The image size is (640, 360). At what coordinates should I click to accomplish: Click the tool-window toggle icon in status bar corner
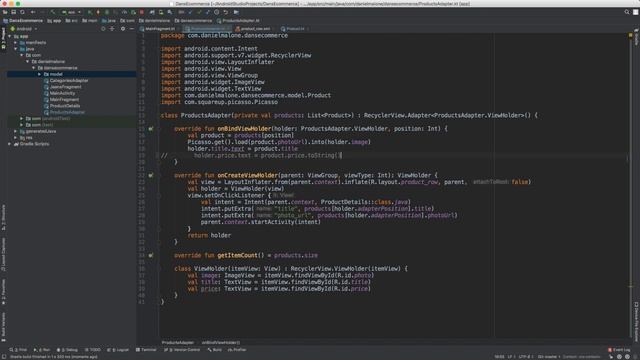4,357
